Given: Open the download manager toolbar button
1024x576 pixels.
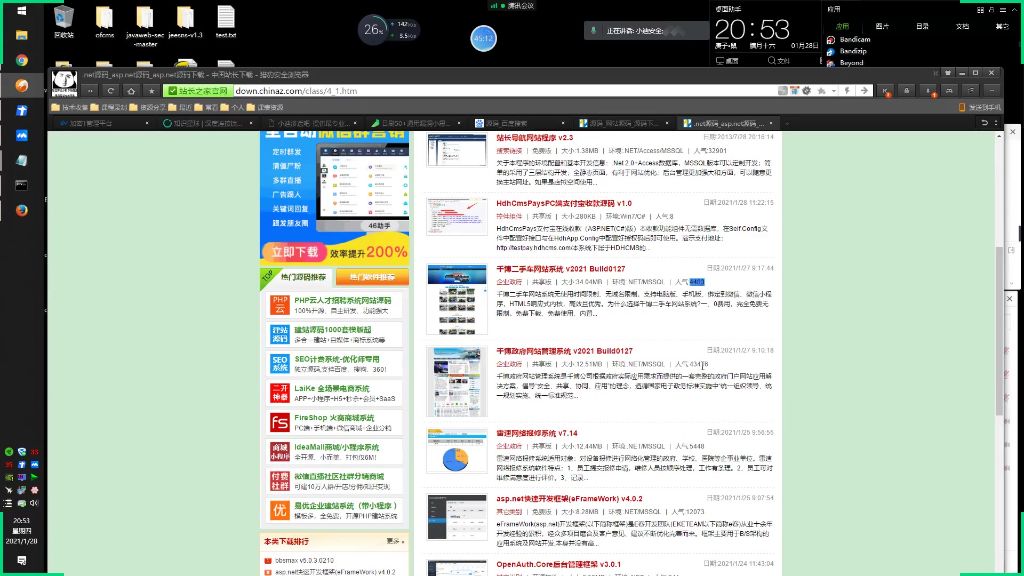Looking at the screenshot, I should coord(928,91).
